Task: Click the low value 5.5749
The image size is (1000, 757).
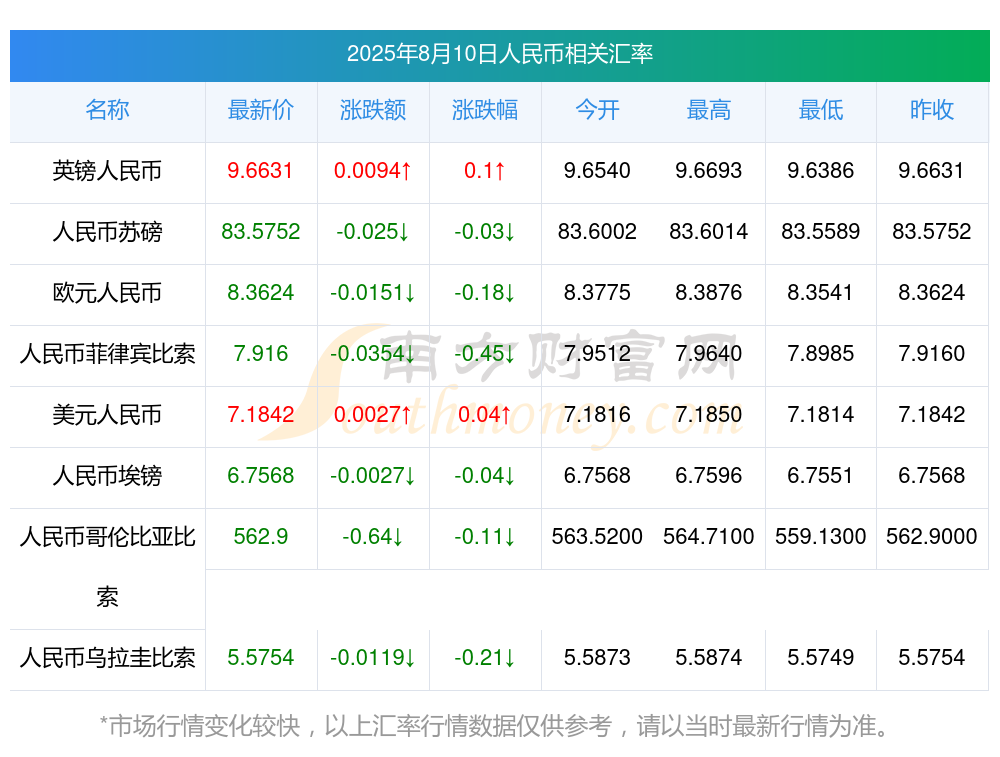Action: coord(820,658)
